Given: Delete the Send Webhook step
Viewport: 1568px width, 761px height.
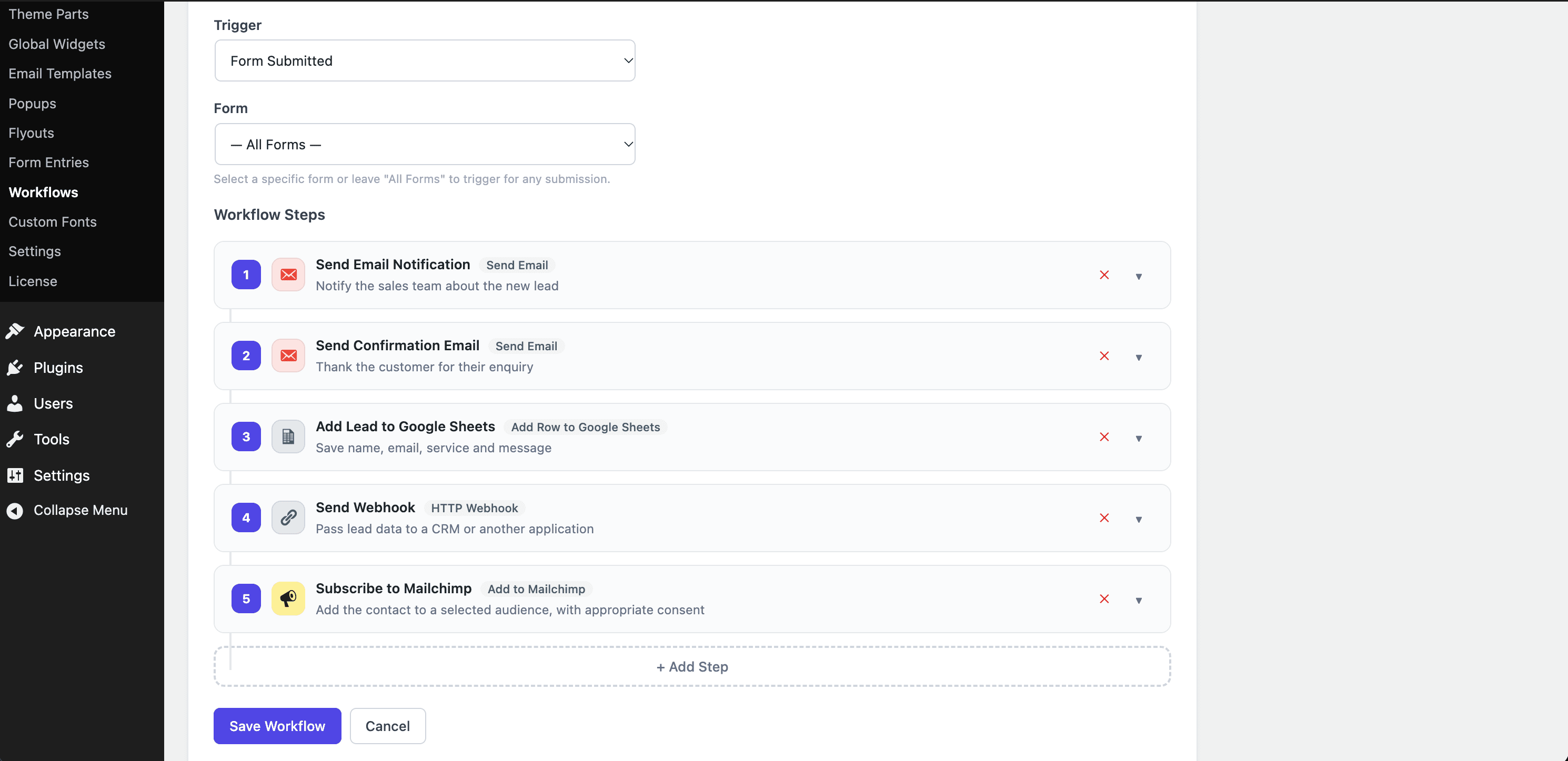Looking at the screenshot, I should tap(1104, 518).
